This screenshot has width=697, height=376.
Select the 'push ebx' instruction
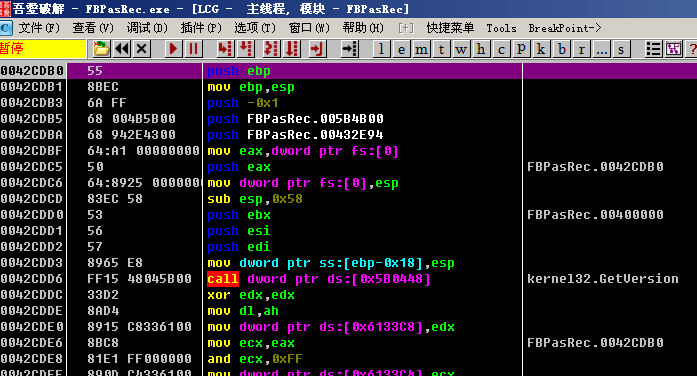[x=239, y=215]
